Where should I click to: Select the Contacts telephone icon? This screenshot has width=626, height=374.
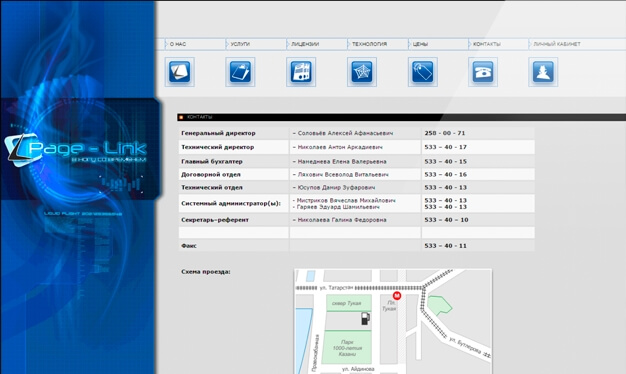click(483, 72)
